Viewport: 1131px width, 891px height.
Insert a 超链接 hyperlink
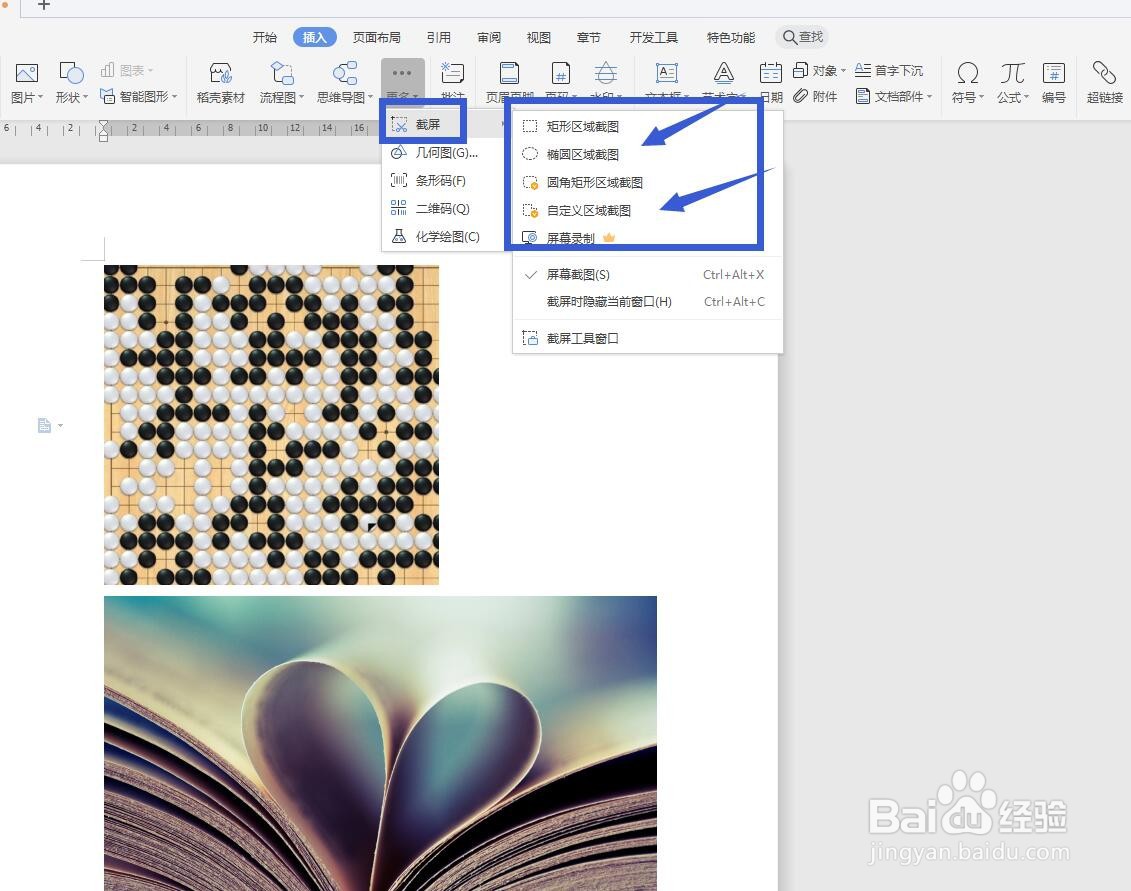[1103, 82]
